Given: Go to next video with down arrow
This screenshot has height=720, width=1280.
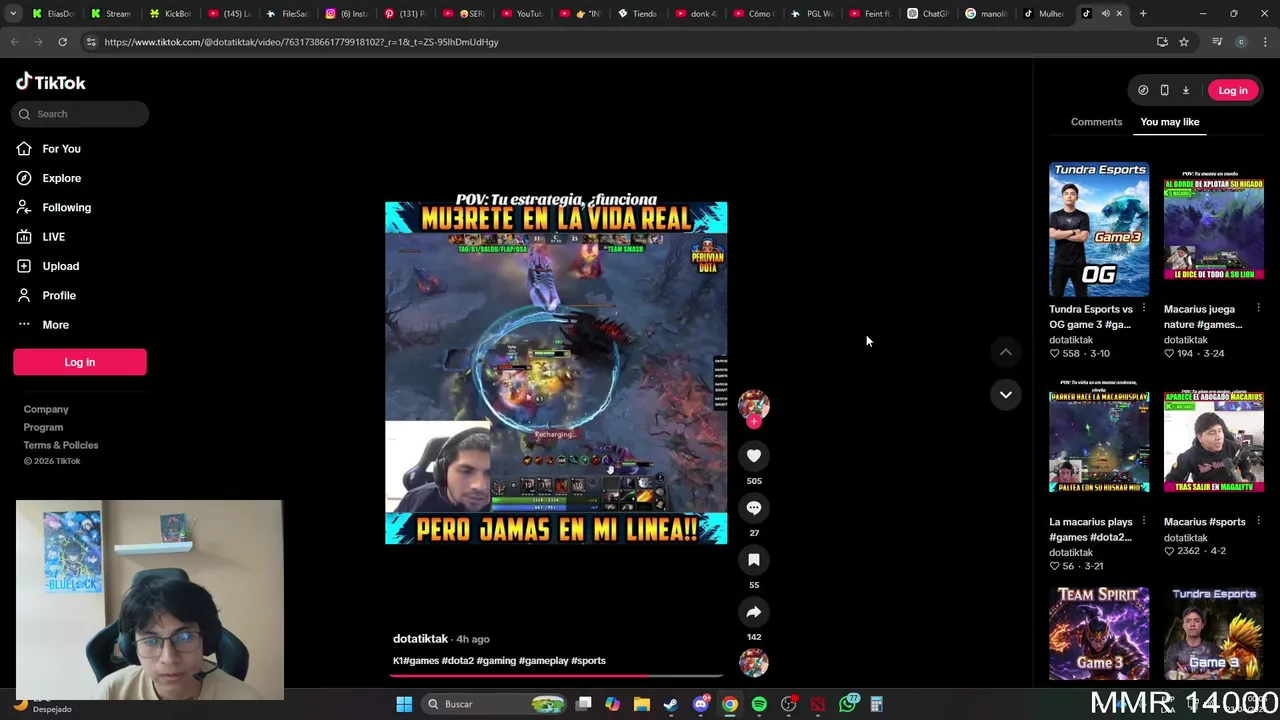Looking at the screenshot, I should click(1006, 395).
